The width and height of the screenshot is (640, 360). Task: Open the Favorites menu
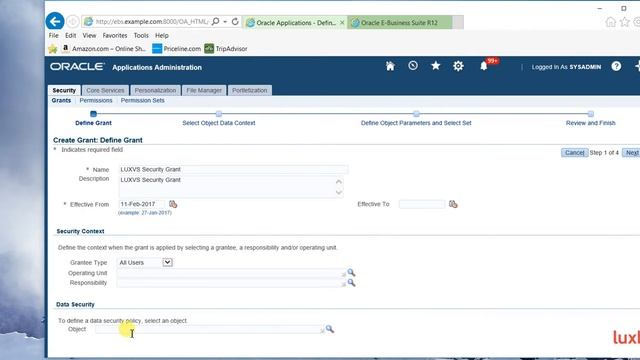(115, 36)
